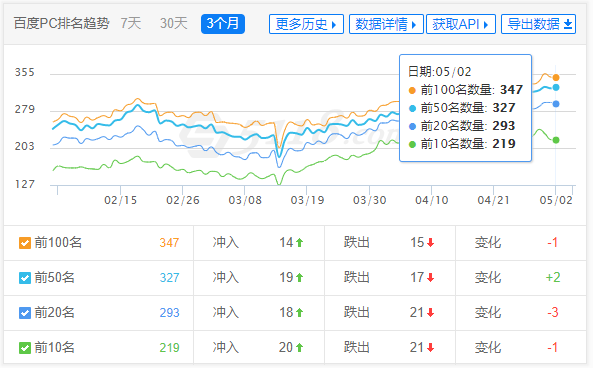This screenshot has width=593, height=368.
Task: Click the 03/19 date label on axis
Action: [x=307, y=200]
